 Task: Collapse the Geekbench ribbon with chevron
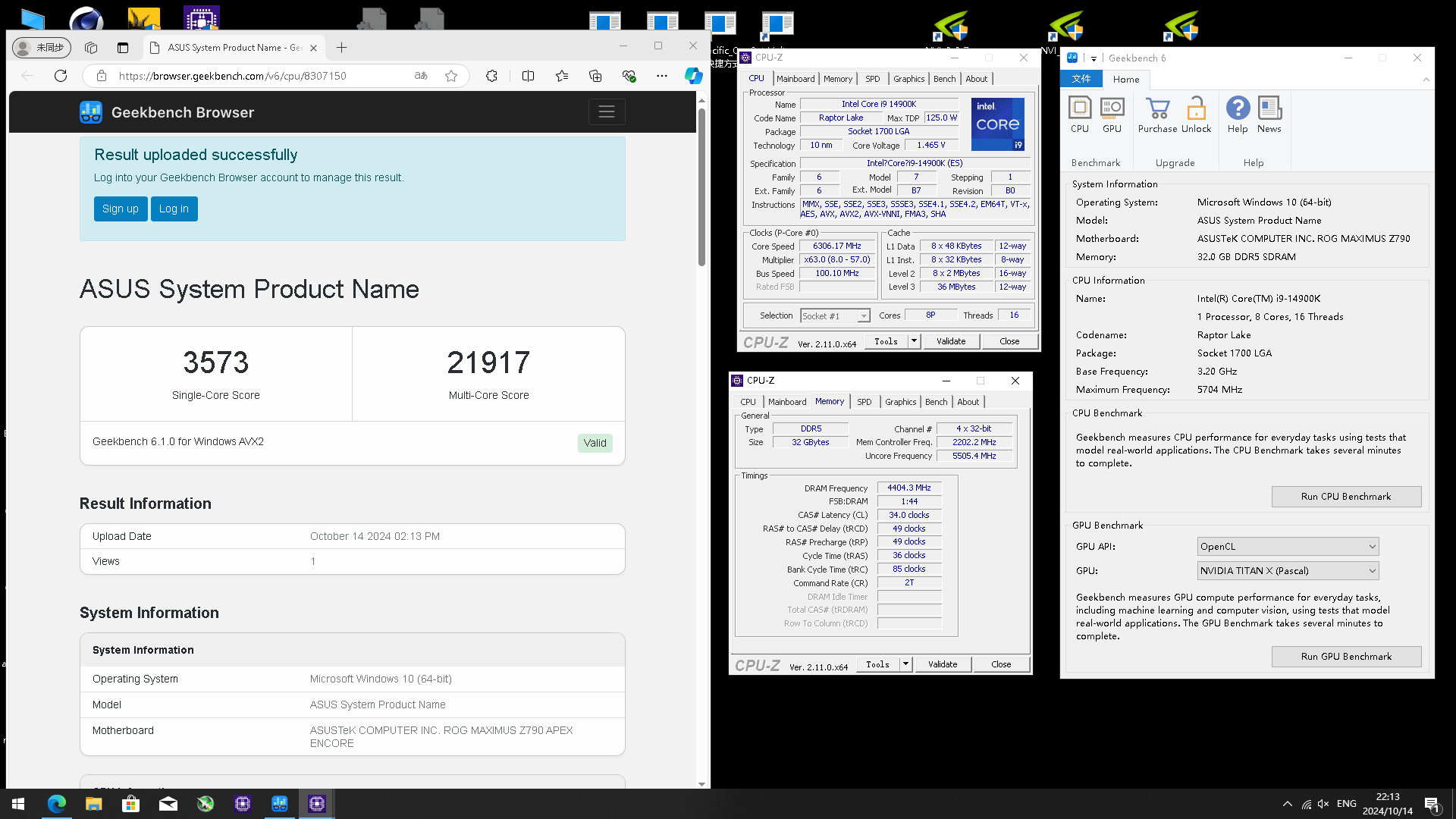coord(1426,80)
